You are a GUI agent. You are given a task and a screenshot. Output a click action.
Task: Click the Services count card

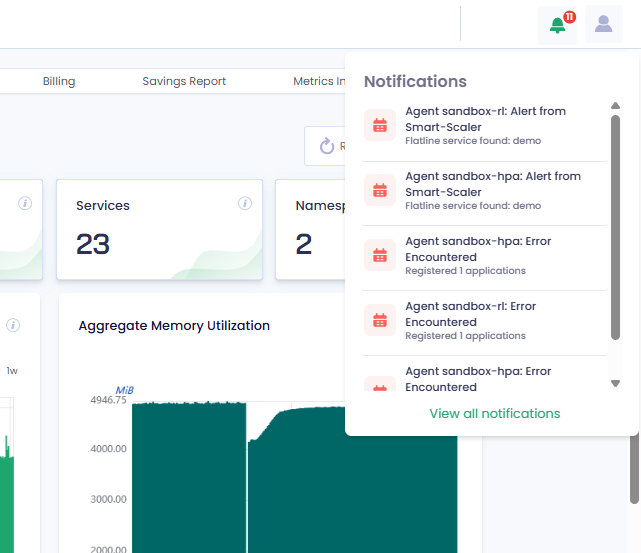[159, 230]
